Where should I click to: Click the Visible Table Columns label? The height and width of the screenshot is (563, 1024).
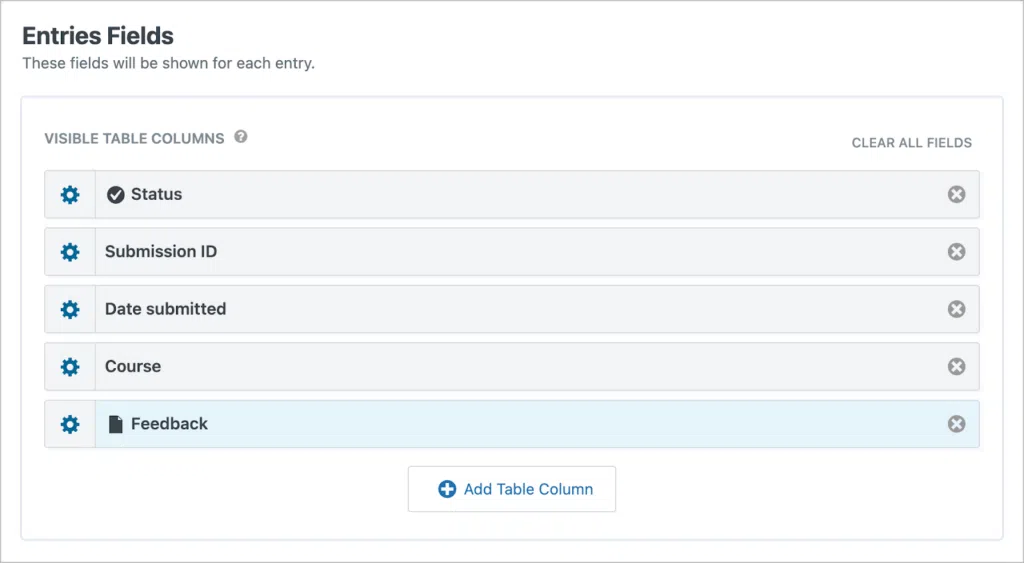[135, 138]
